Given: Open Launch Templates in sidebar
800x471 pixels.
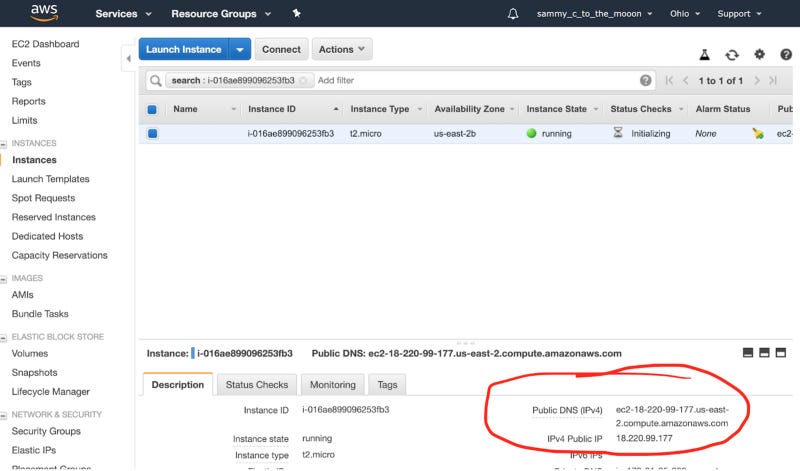Looking at the screenshot, I should (51, 179).
